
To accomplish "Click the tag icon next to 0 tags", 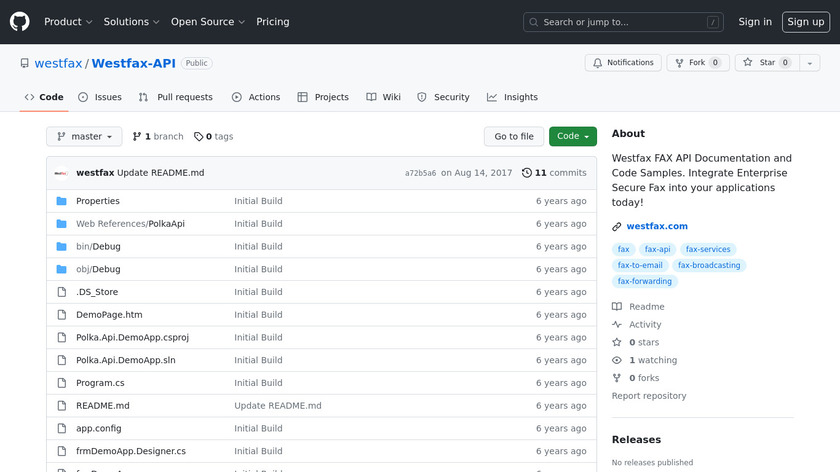I will tap(198, 137).
